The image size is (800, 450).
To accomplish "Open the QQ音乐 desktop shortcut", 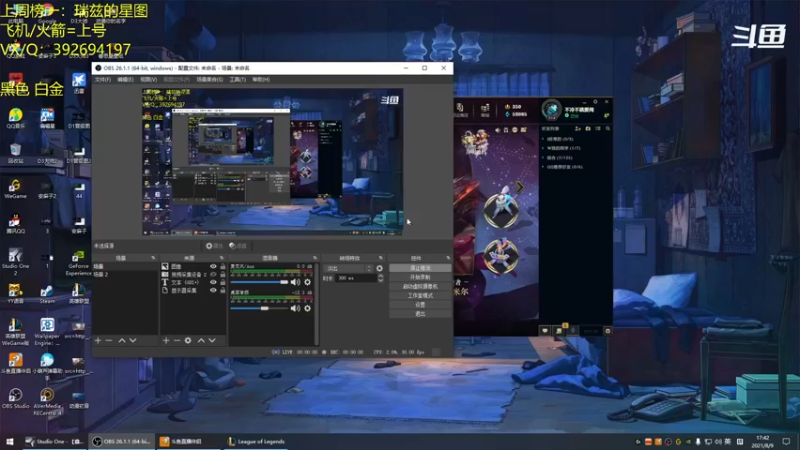I will [x=15, y=118].
